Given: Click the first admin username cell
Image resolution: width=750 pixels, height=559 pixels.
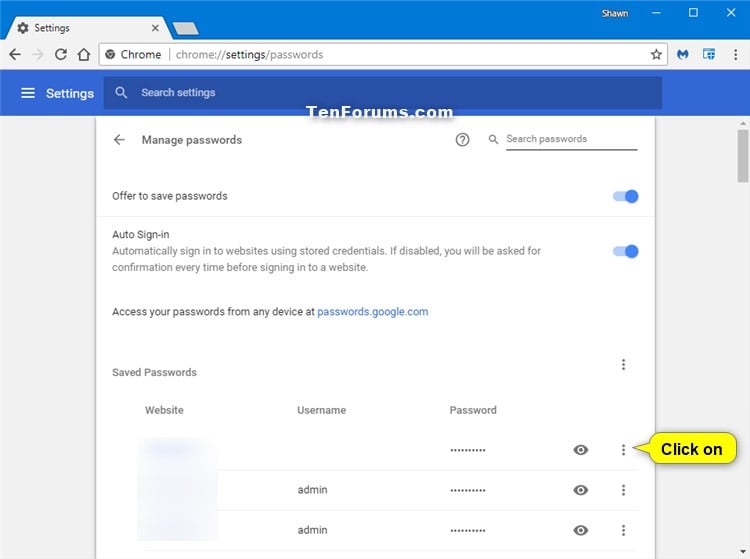Looking at the screenshot, I should (x=312, y=490).
